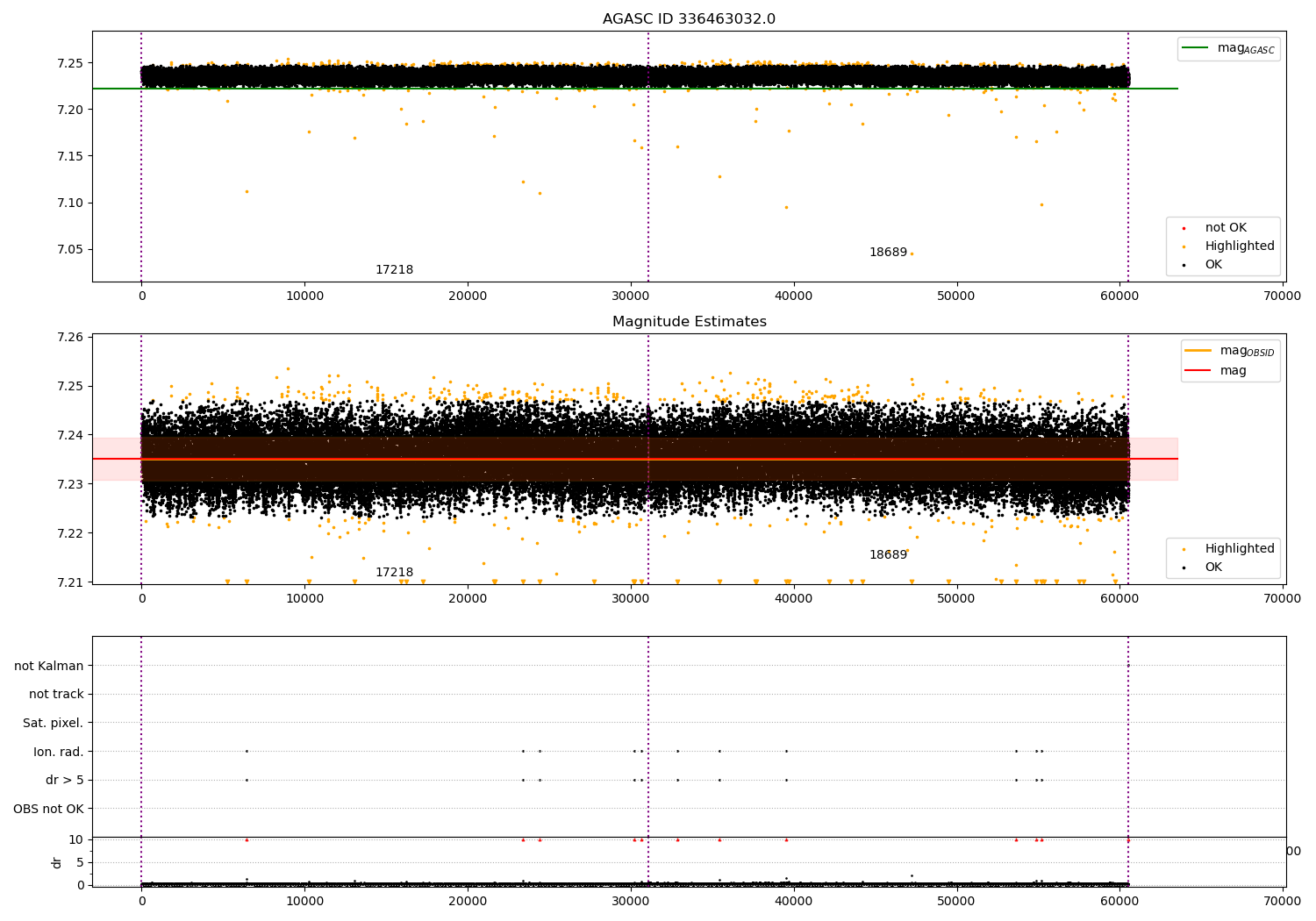1316x921 pixels.
Task: Click the mag AGASC legend entry
Action: (x=1228, y=48)
